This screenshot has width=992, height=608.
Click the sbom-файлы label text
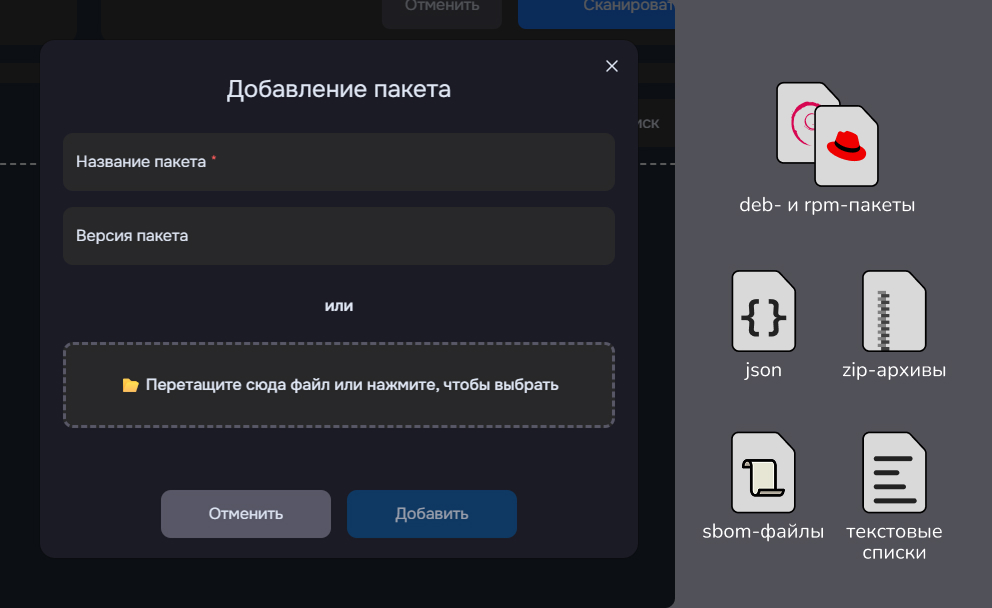pyautogui.click(x=761, y=532)
